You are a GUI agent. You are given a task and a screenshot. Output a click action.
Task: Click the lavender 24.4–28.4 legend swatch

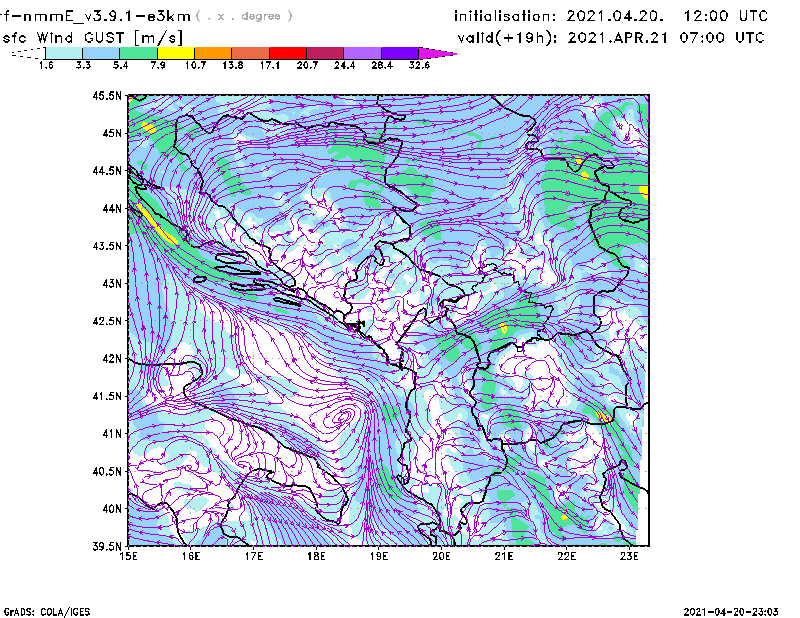pos(363,53)
